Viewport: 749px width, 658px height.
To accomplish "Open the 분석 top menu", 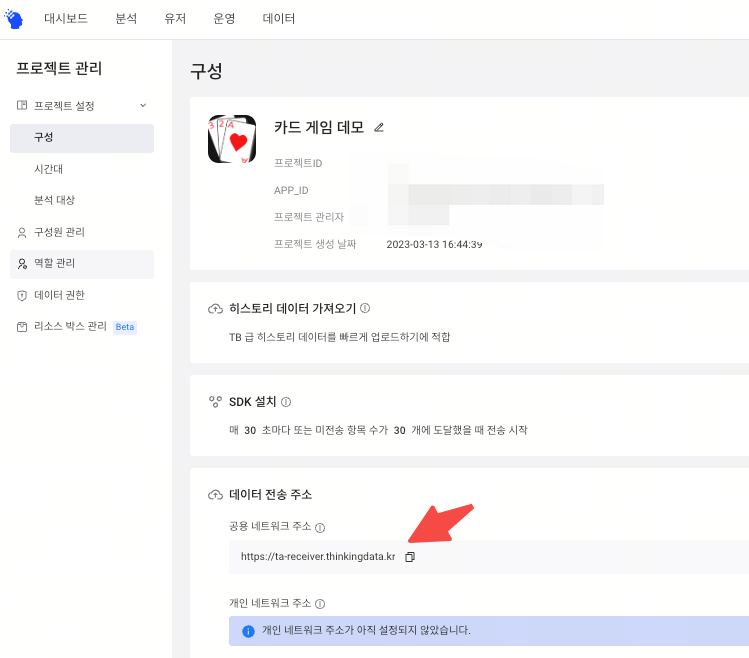I will (126, 19).
